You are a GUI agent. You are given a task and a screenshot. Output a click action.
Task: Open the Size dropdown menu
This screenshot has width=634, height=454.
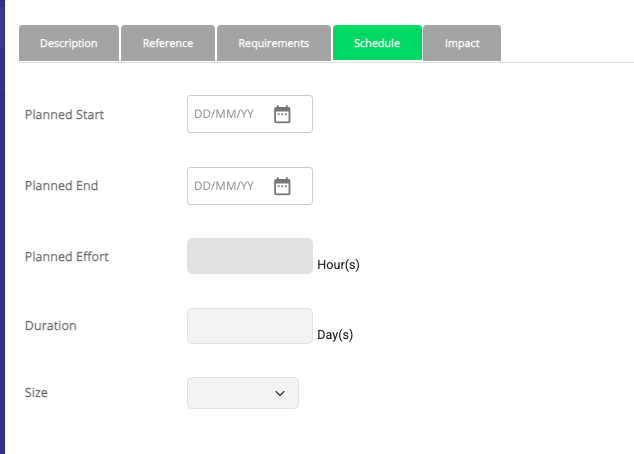click(242, 393)
